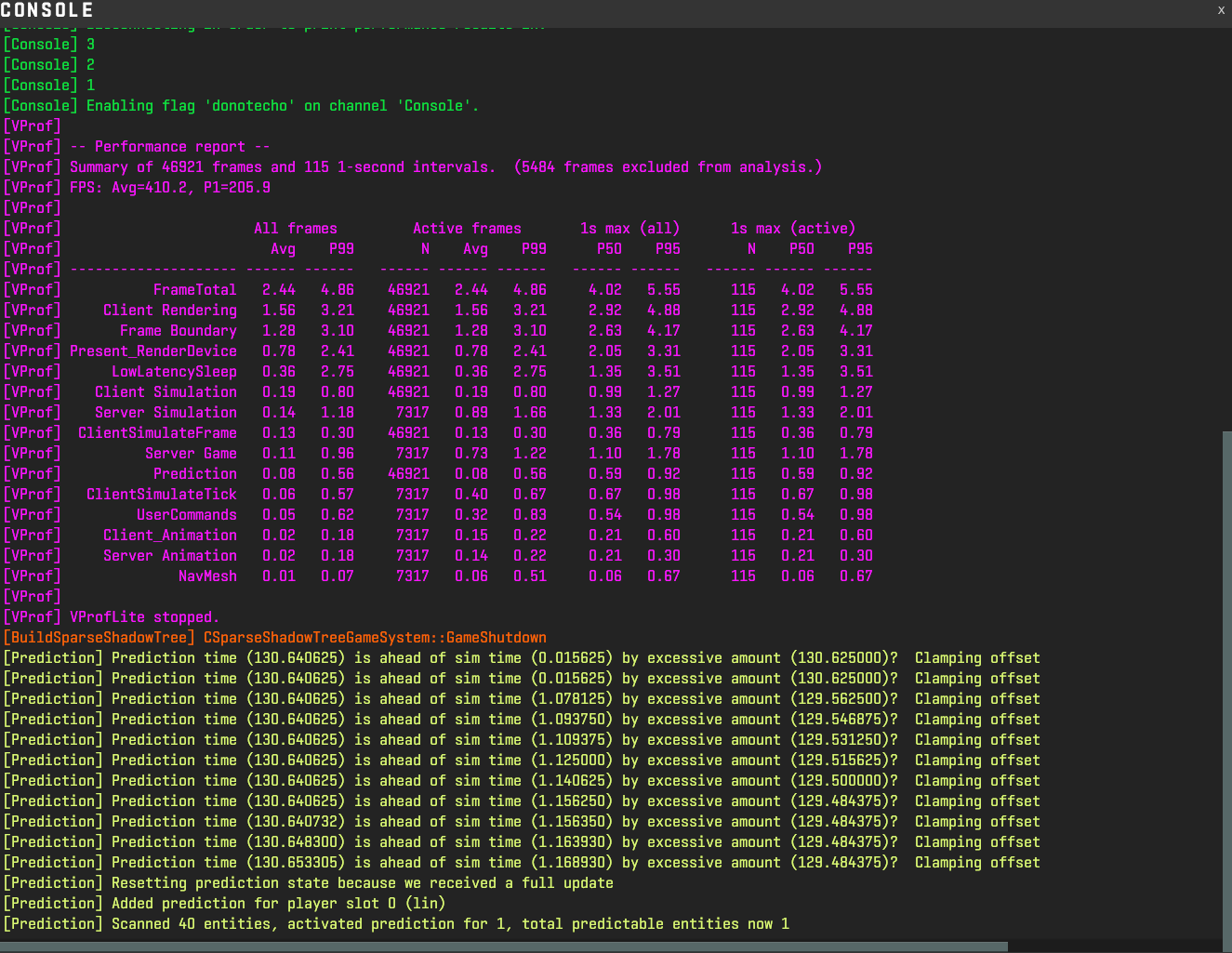
Task: Select the NavMesh row label
Action: [x=207, y=576]
